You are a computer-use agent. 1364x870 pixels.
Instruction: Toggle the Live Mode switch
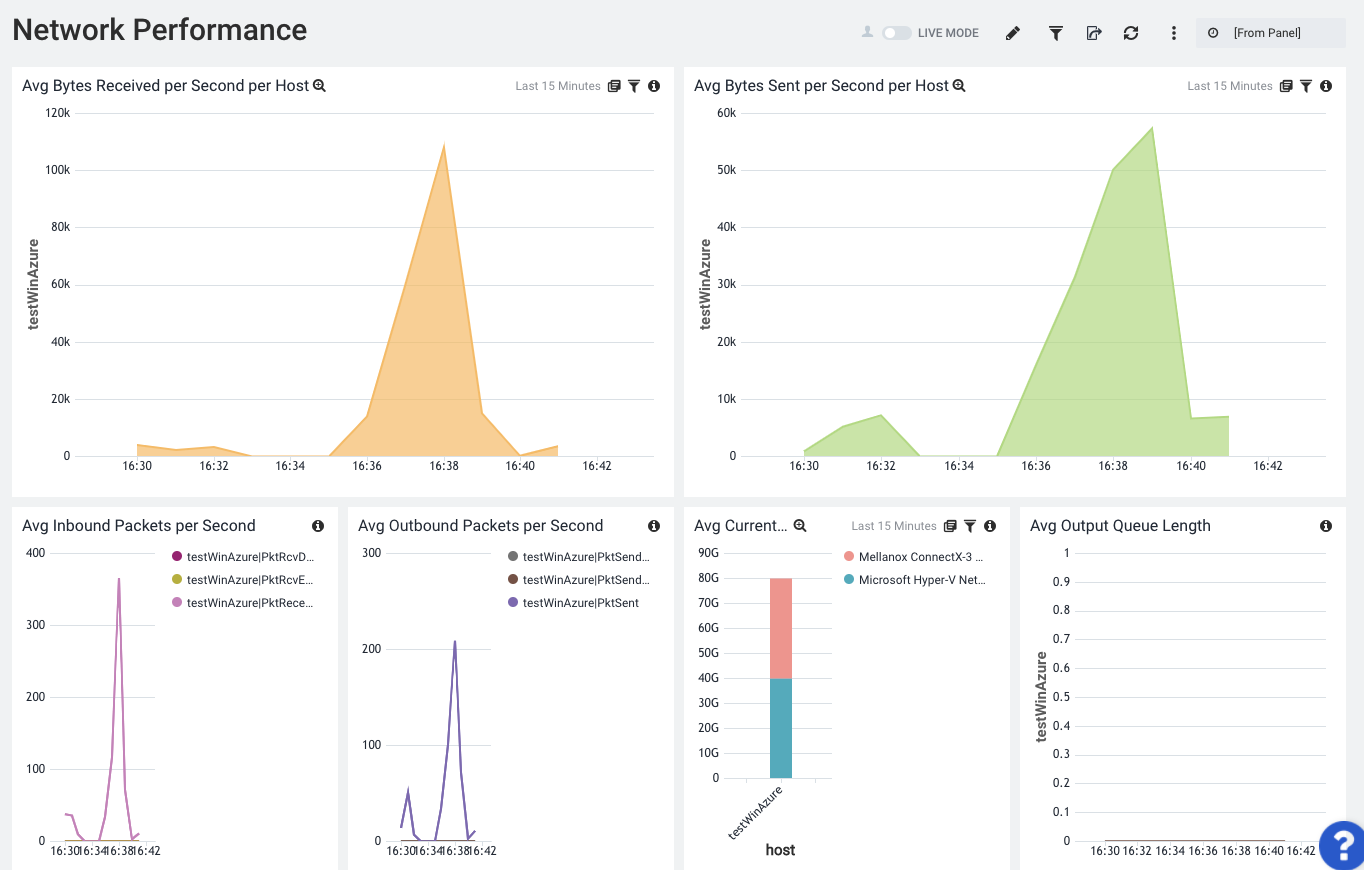coord(896,33)
